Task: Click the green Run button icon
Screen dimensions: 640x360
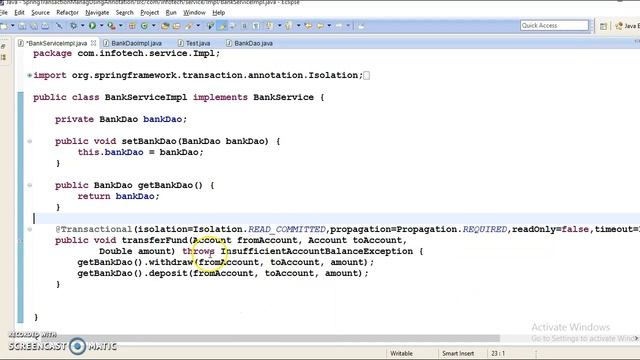Action: pyautogui.click(x=93, y=26)
